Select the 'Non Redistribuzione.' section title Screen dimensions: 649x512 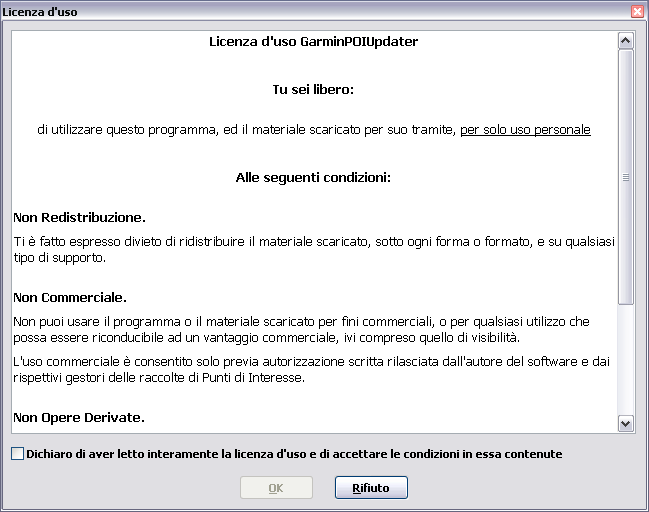point(79,217)
